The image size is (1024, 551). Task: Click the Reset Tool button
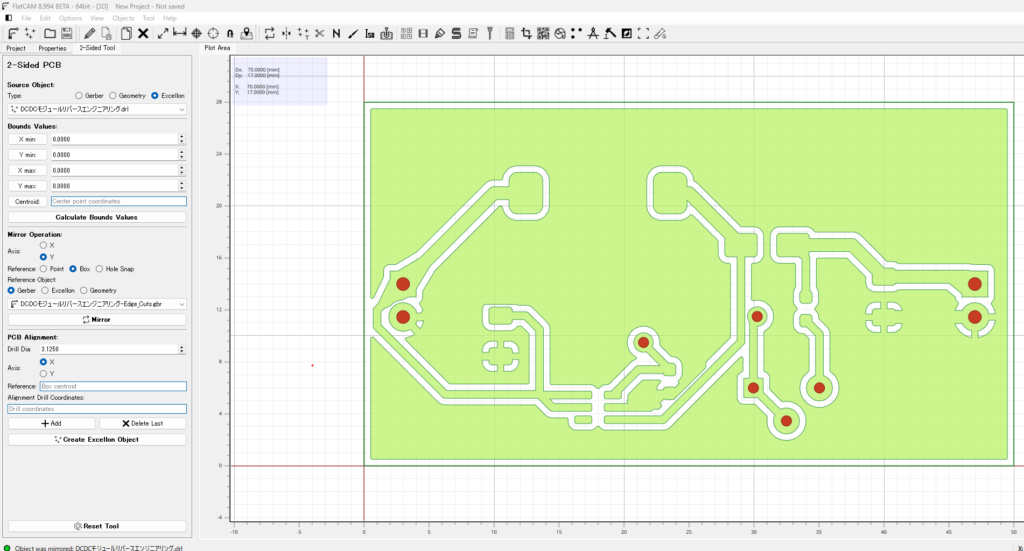(97, 526)
